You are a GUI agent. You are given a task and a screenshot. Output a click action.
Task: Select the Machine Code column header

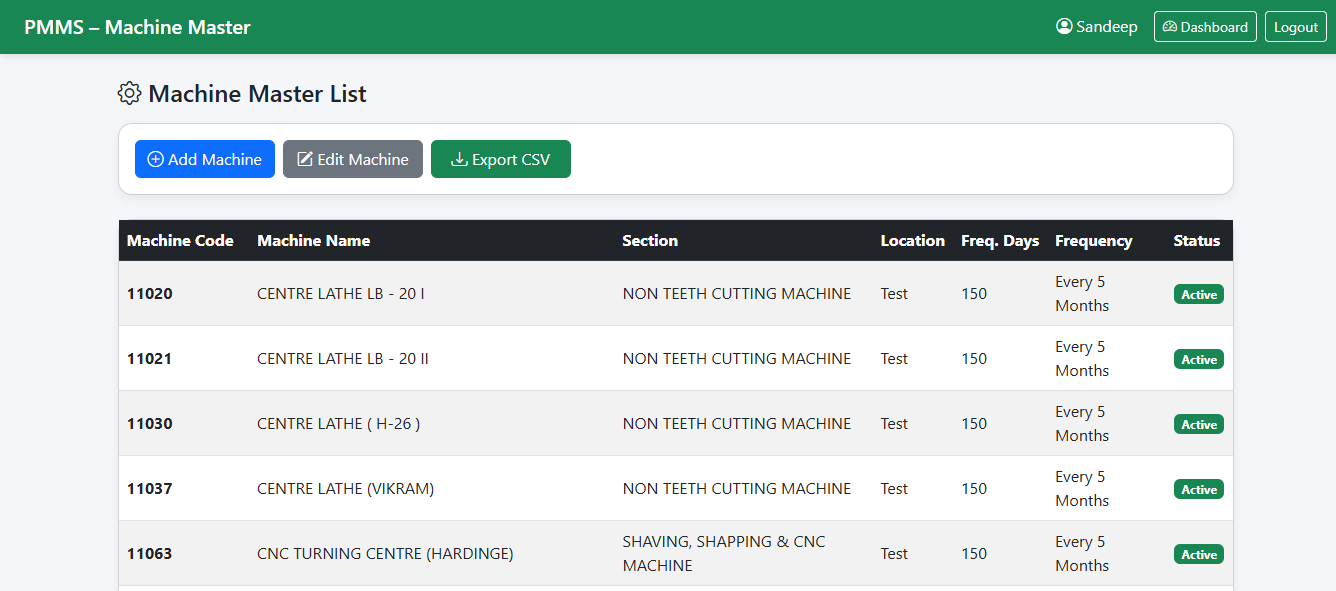[x=180, y=241]
